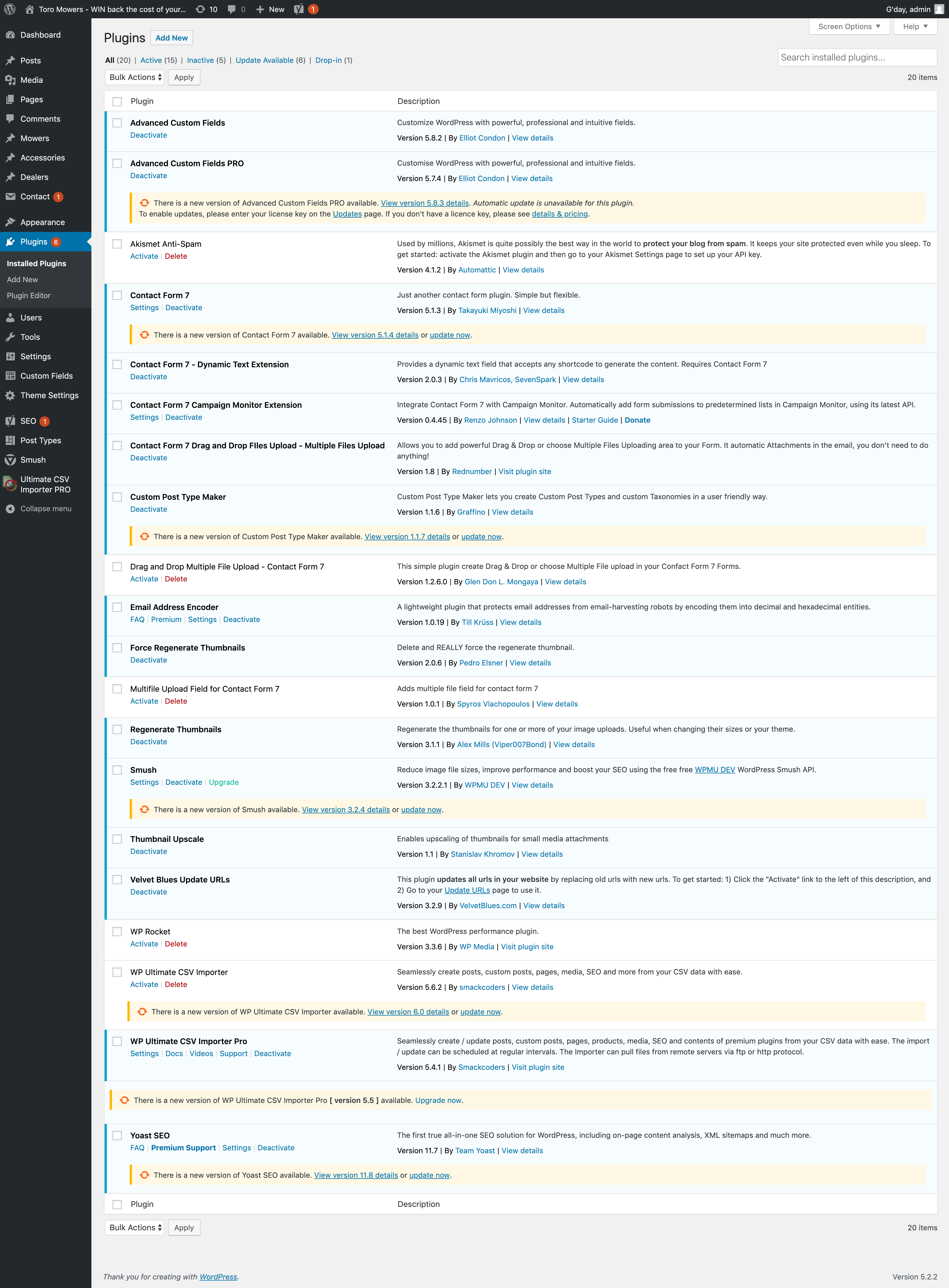Tick the Email Address Encoder checkbox
The width and height of the screenshot is (949, 1288).
tap(117, 607)
